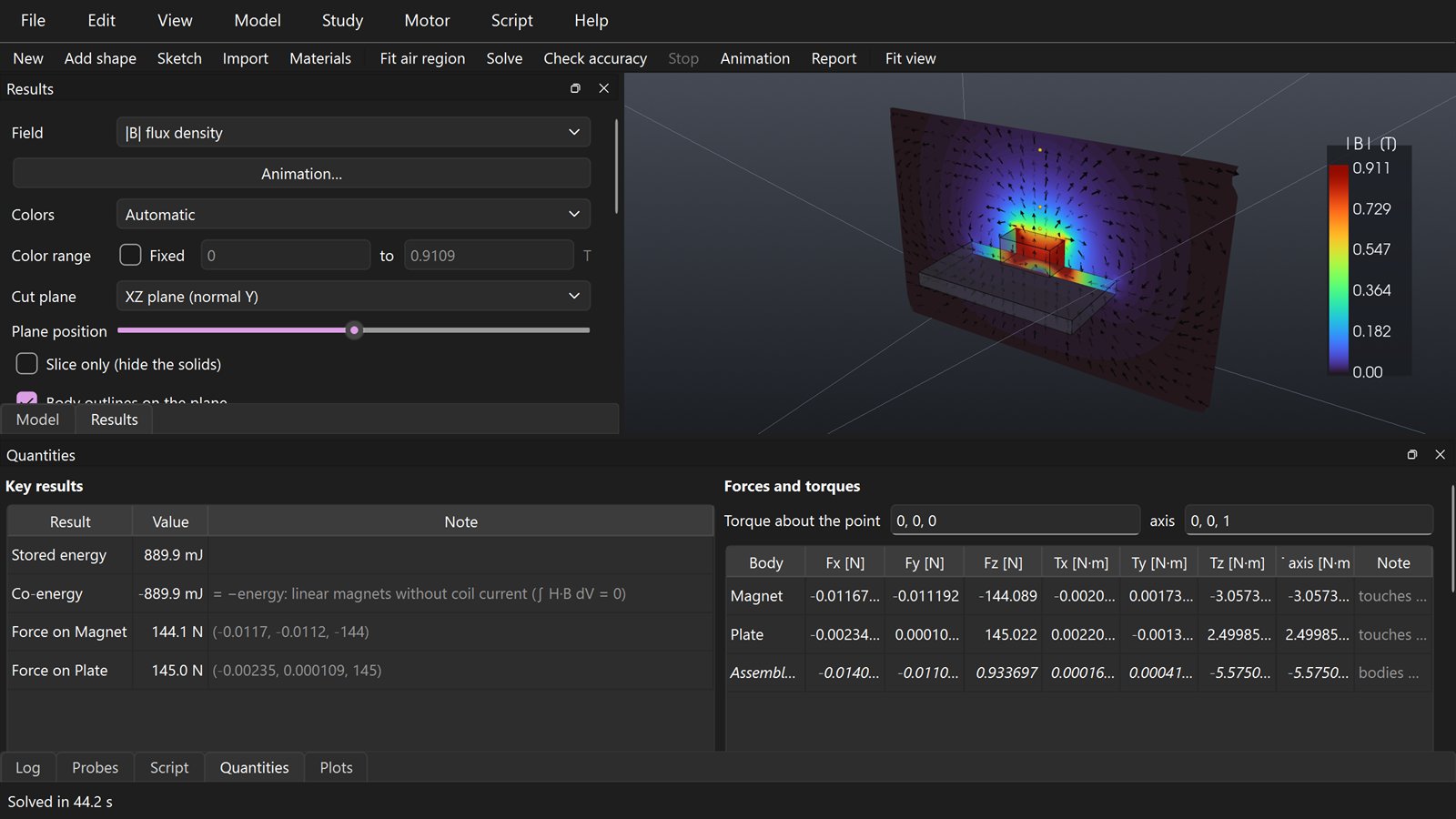Enable the Fixed color range checkbox
This screenshot has height=819, width=1456.
(130, 255)
